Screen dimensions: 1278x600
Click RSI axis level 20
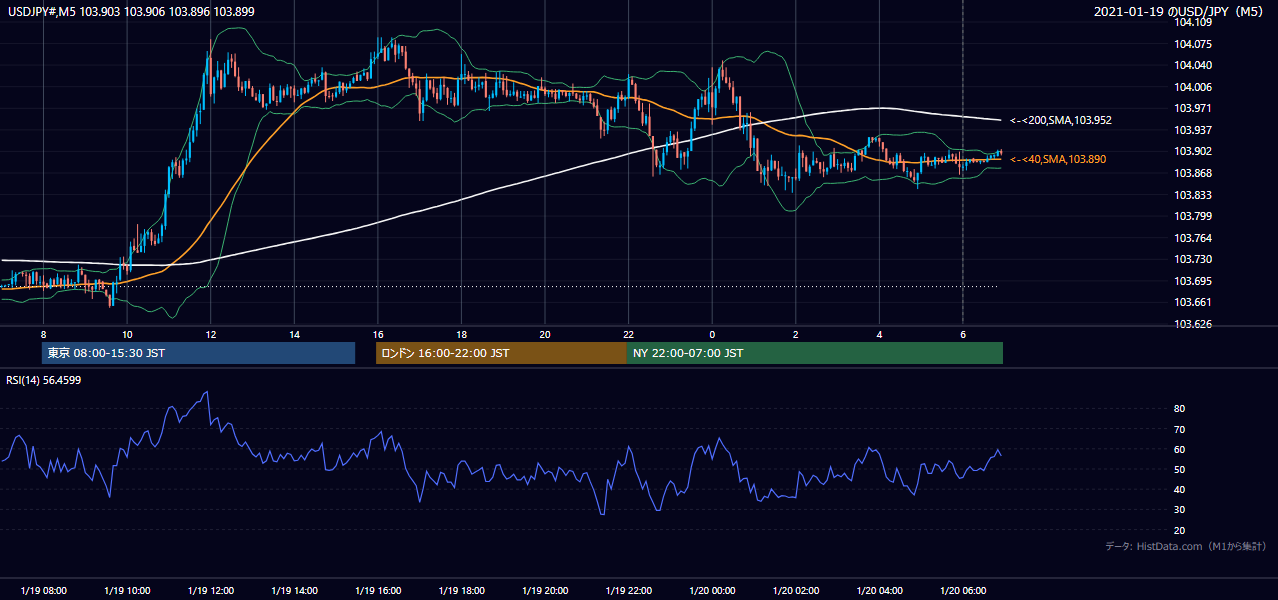click(1180, 530)
